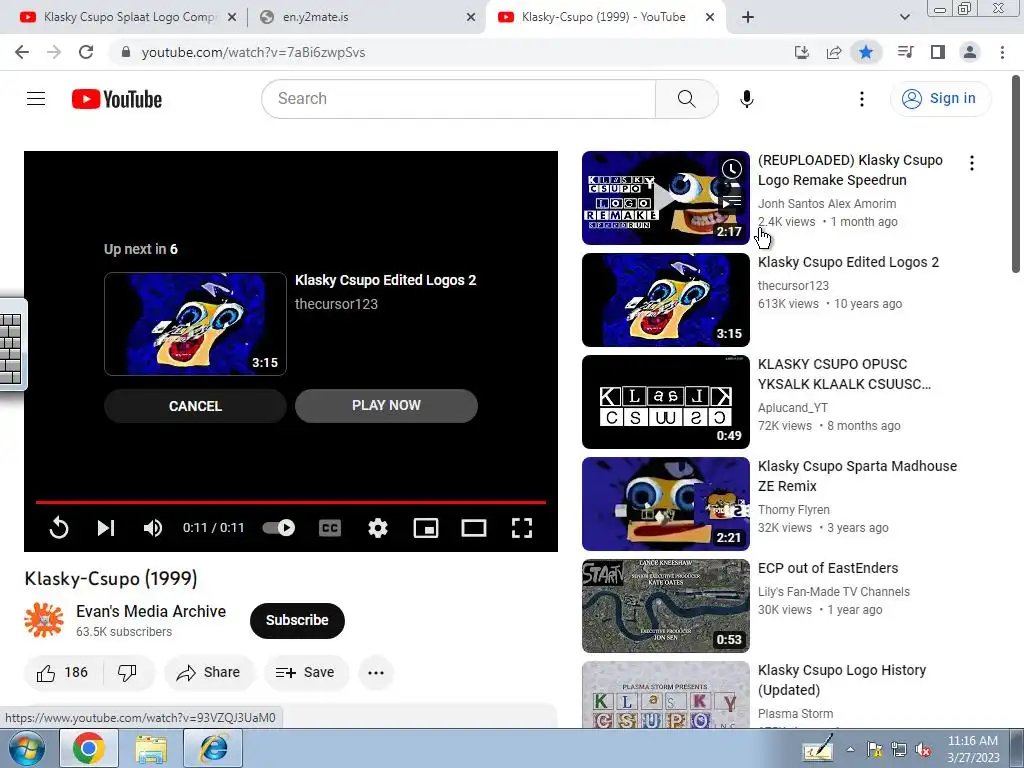Open options menu for Logo Remake Speedrun video
Viewport: 1024px width, 768px height.
pyautogui.click(x=972, y=163)
